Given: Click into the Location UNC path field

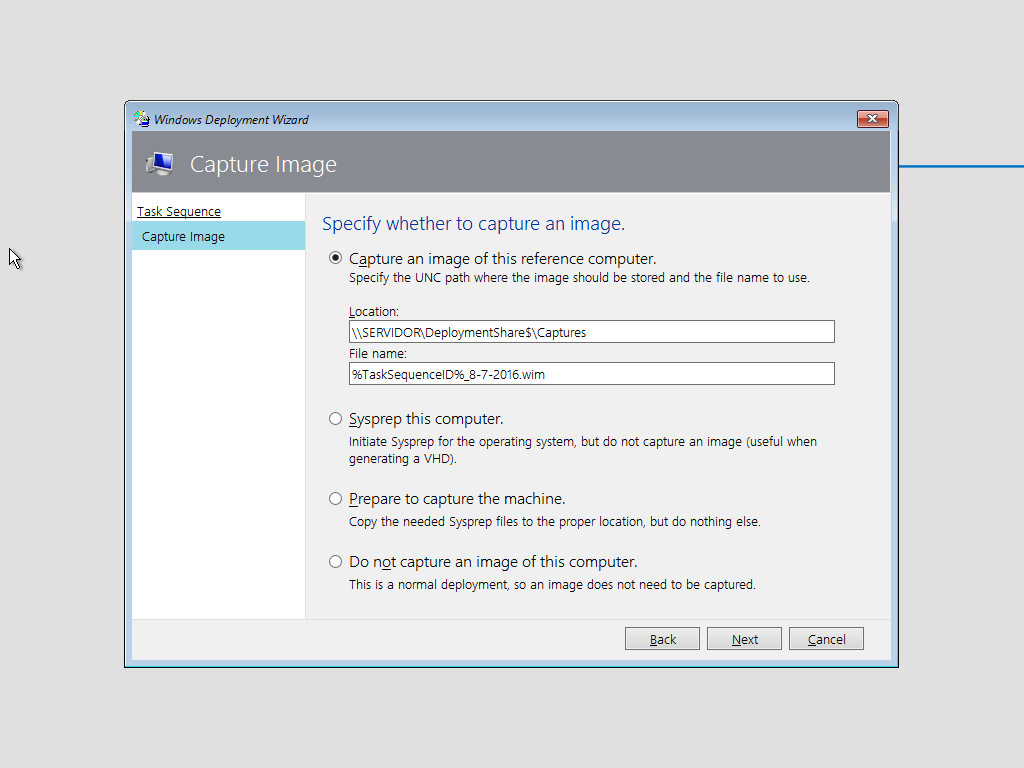Looking at the screenshot, I should click(591, 332).
